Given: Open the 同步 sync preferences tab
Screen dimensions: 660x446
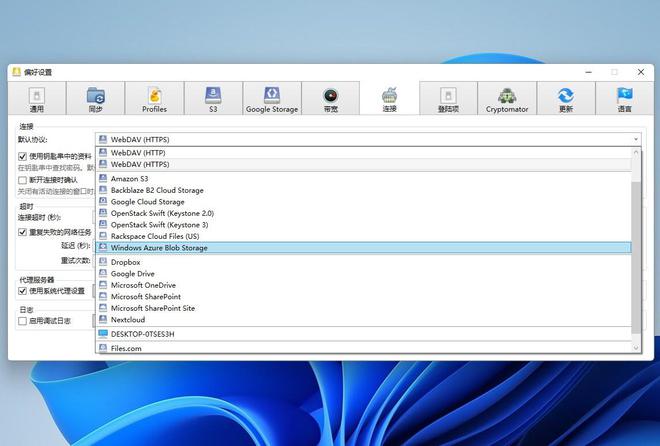Looking at the screenshot, I should (x=96, y=98).
